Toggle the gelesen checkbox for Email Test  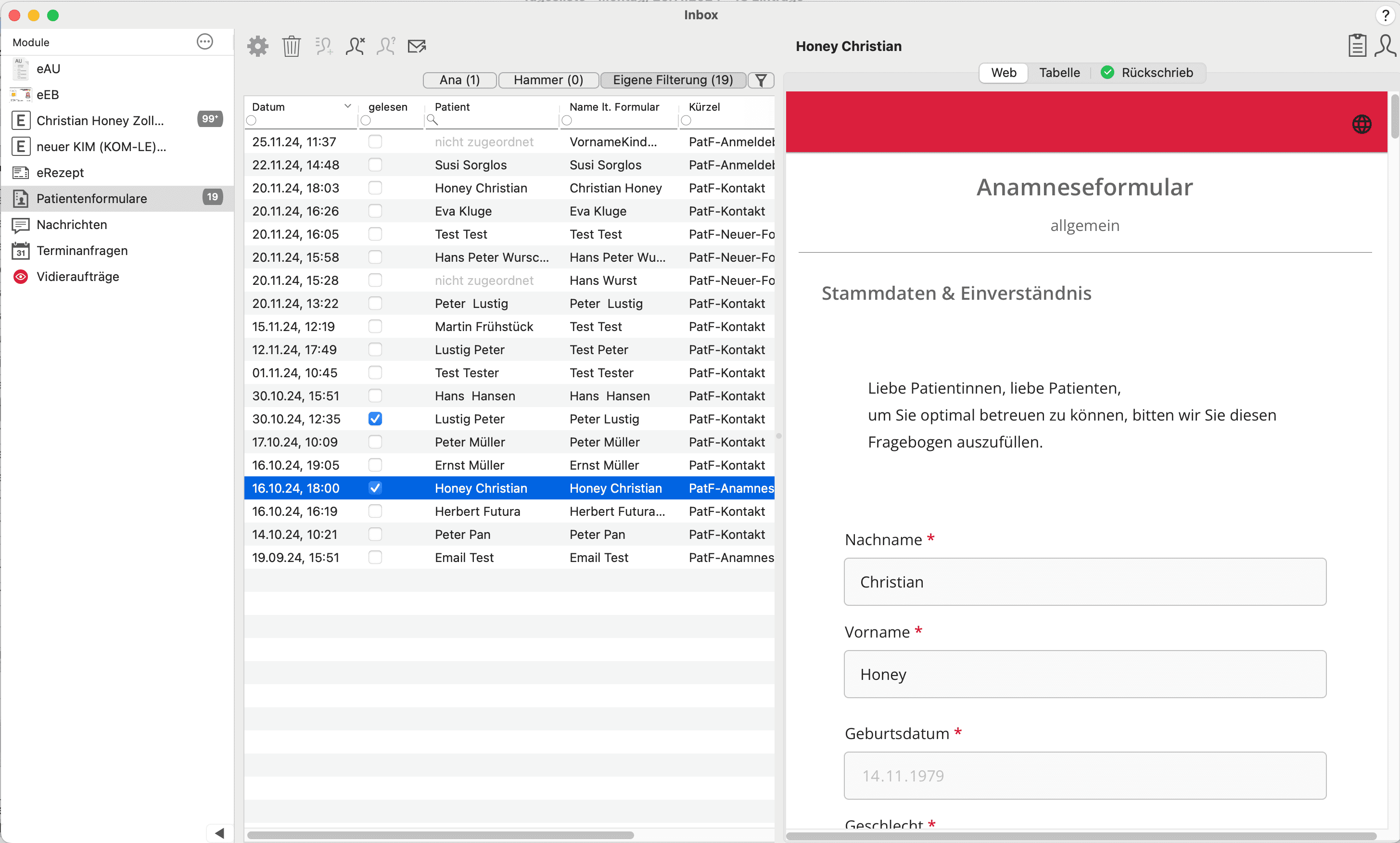(375, 557)
